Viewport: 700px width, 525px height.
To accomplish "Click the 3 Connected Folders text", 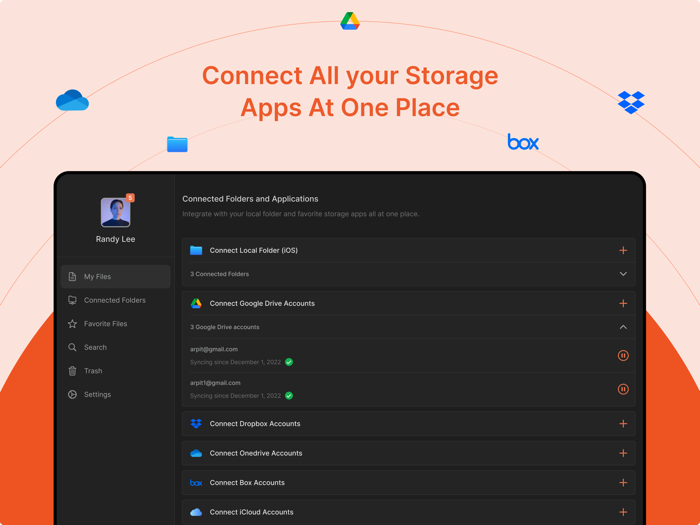I will [x=220, y=274].
